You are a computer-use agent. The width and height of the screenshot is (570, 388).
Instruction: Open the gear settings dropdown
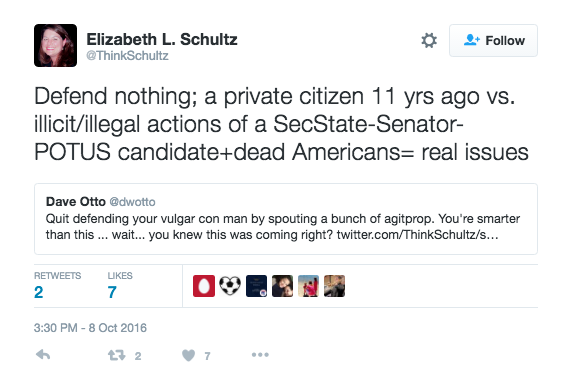[429, 40]
